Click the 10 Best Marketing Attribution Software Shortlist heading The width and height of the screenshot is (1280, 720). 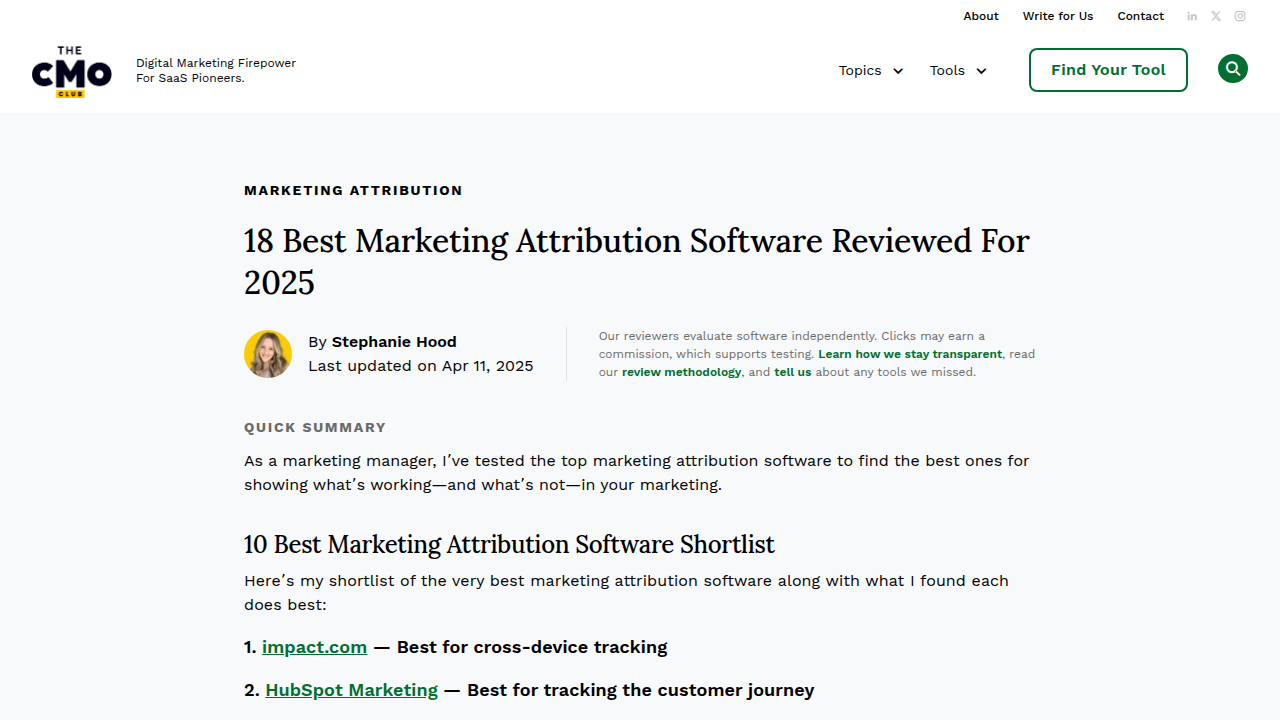pos(509,544)
